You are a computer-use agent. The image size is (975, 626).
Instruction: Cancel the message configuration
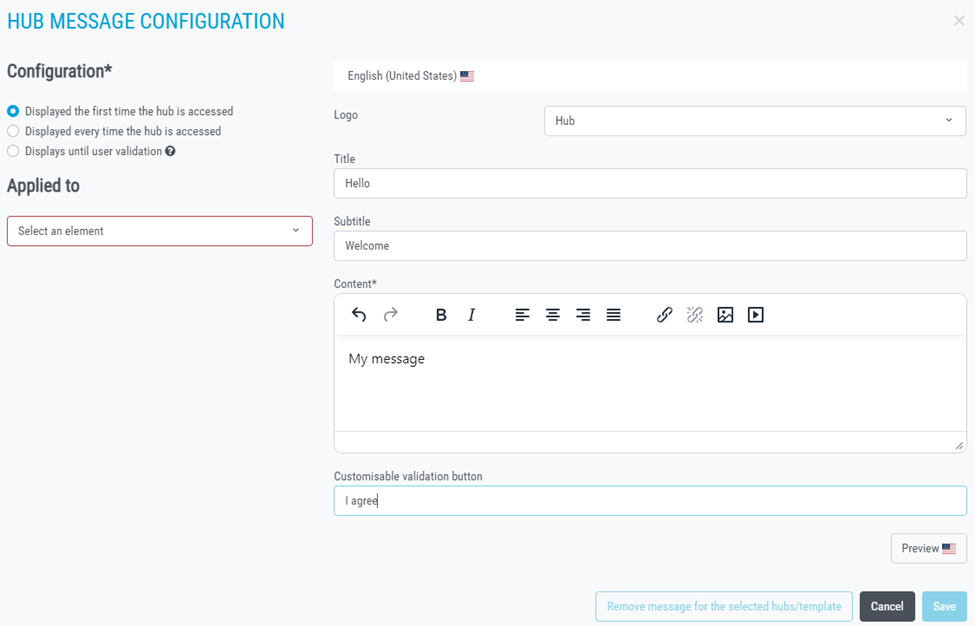(887, 606)
